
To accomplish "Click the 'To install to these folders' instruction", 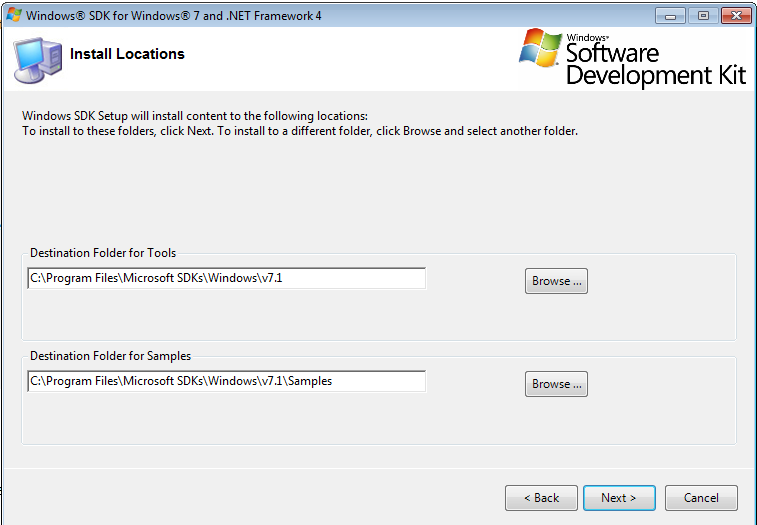I will 300,131.
